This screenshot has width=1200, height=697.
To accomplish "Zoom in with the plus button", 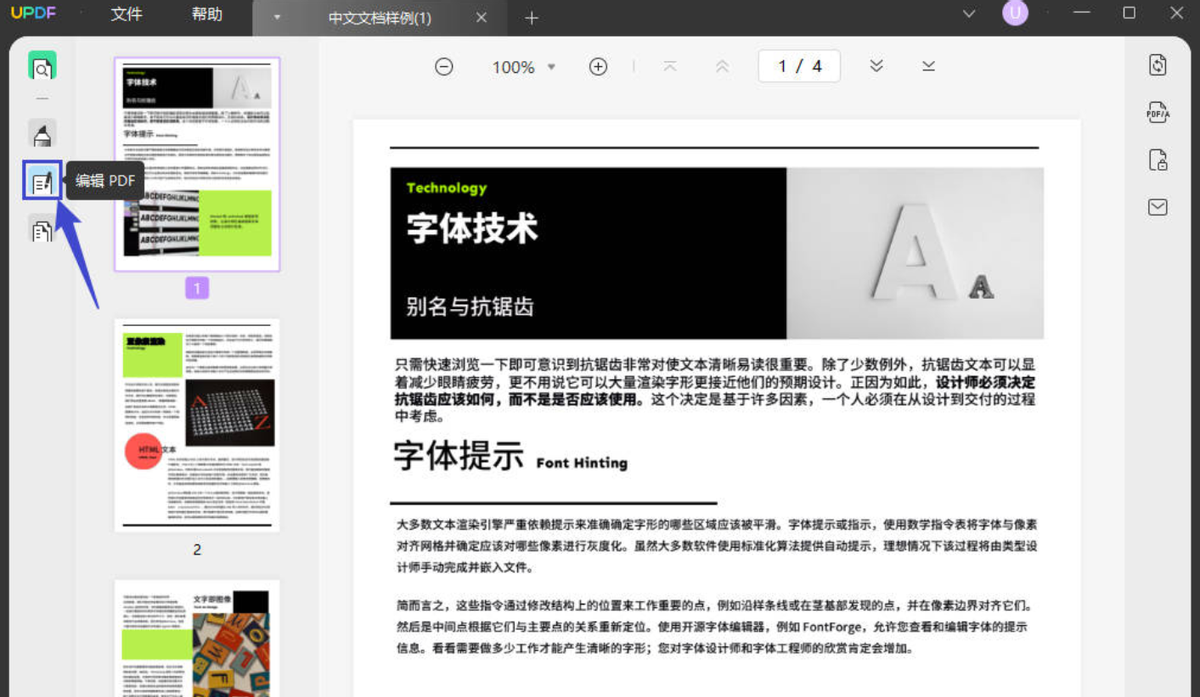I will tap(598, 67).
